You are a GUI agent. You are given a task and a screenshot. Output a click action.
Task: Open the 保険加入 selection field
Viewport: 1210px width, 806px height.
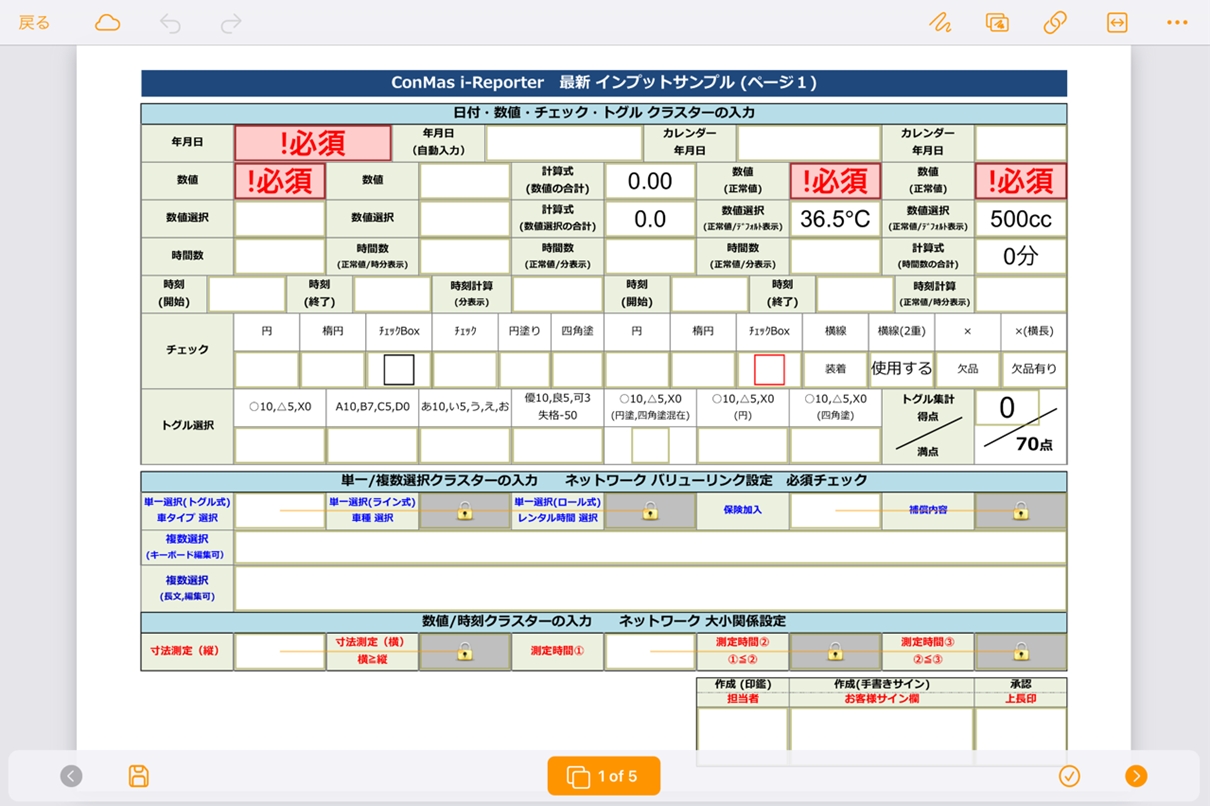pyautogui.click(x=835, y=511)
